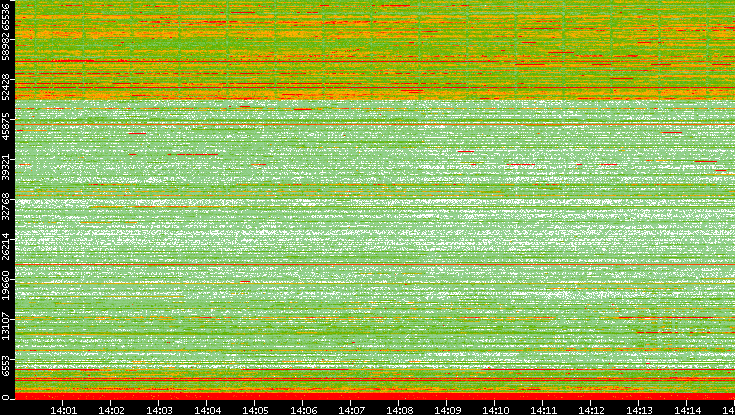
Task: Click the 45875 vertical axis label
Action: (x=5, y=128)
